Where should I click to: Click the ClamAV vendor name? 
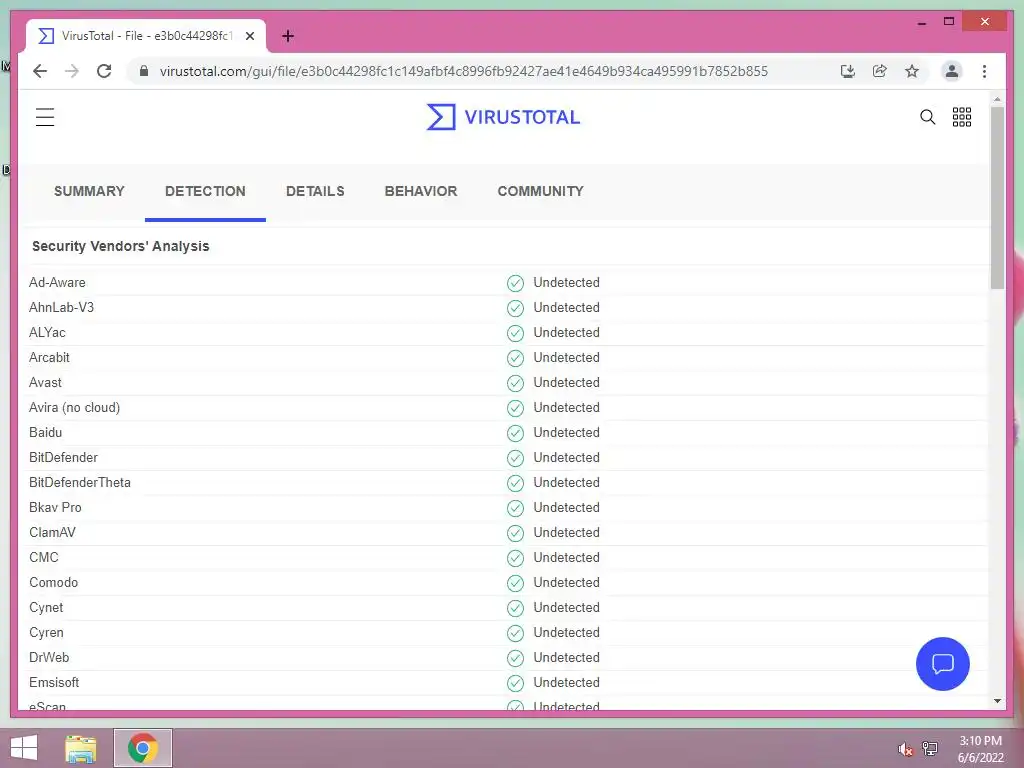click(x=52, y=532)
